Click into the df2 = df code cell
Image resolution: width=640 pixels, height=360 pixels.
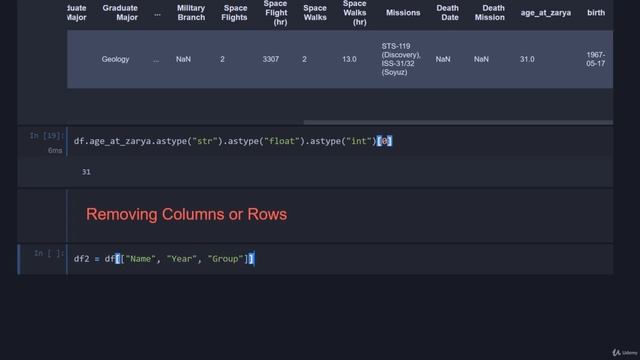click(340, 259)
